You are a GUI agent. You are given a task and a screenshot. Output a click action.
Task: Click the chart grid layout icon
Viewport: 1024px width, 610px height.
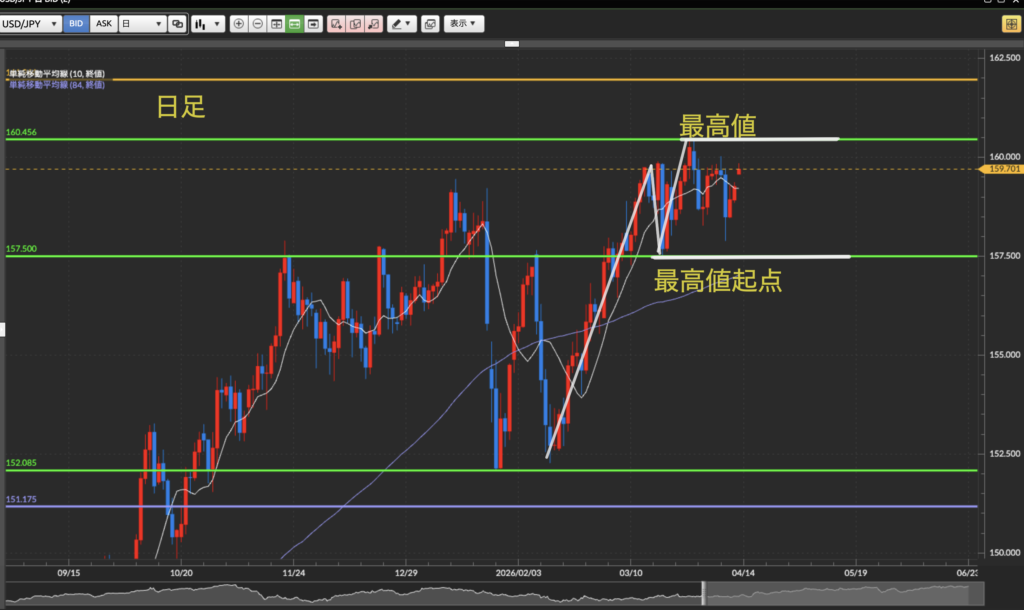click(276, 23)
